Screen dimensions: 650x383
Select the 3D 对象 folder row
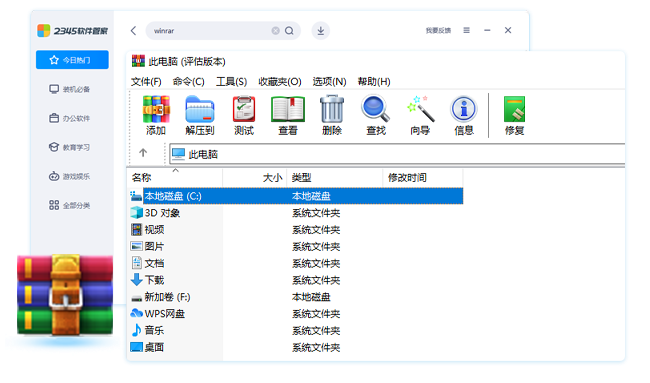(296, 213)
